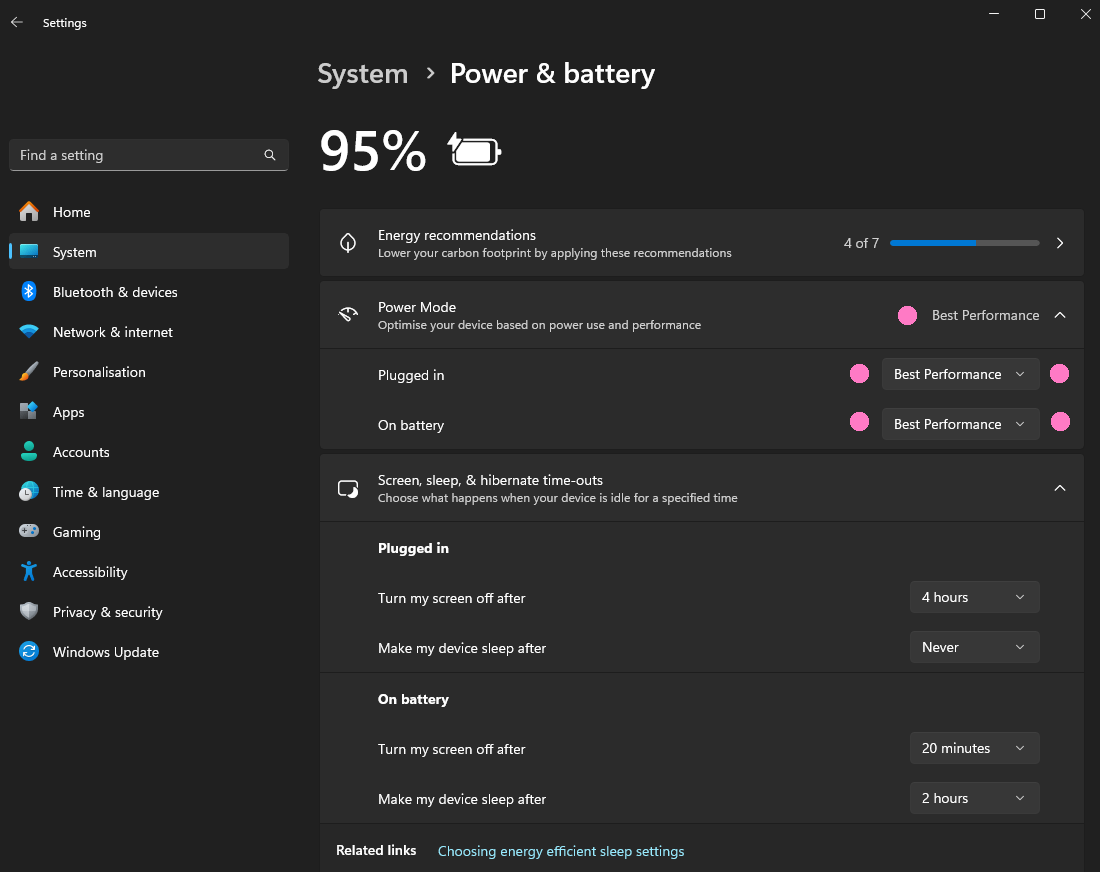Collapse Screen, sleep, & hibernate time-outs section
Screen dimensions: 1100x872
coord(1060,488)
